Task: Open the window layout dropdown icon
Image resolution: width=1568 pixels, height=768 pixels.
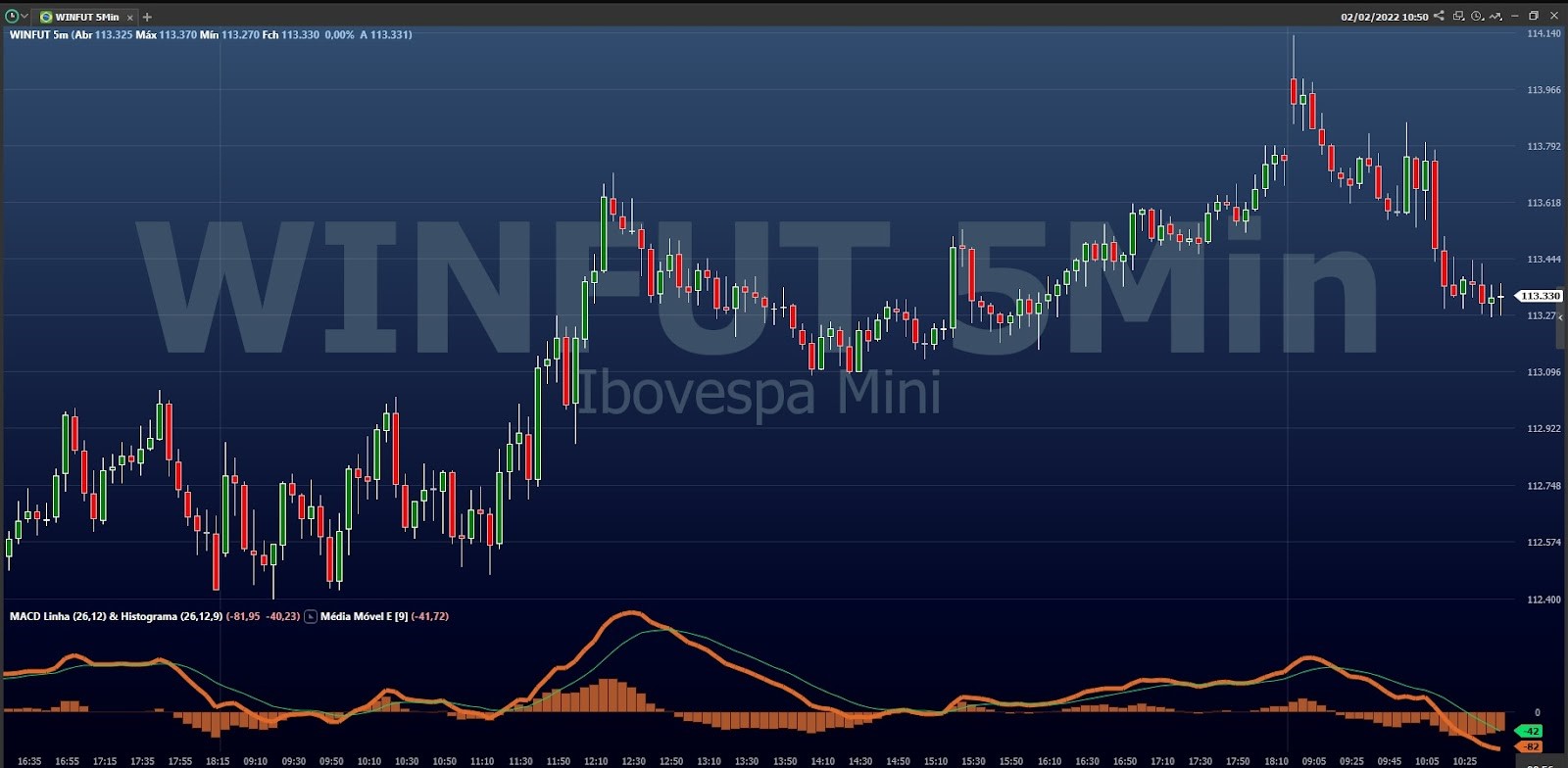Action: tap(1458, 16)
